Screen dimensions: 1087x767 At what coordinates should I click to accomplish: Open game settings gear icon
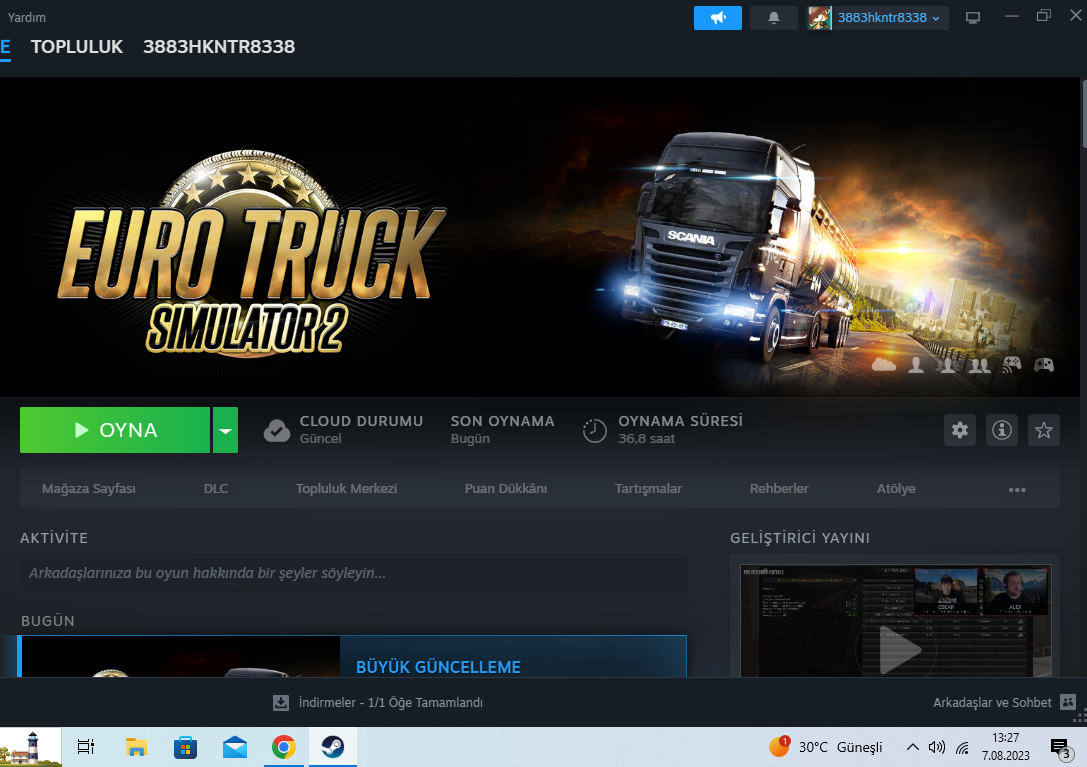coord(959,430)
